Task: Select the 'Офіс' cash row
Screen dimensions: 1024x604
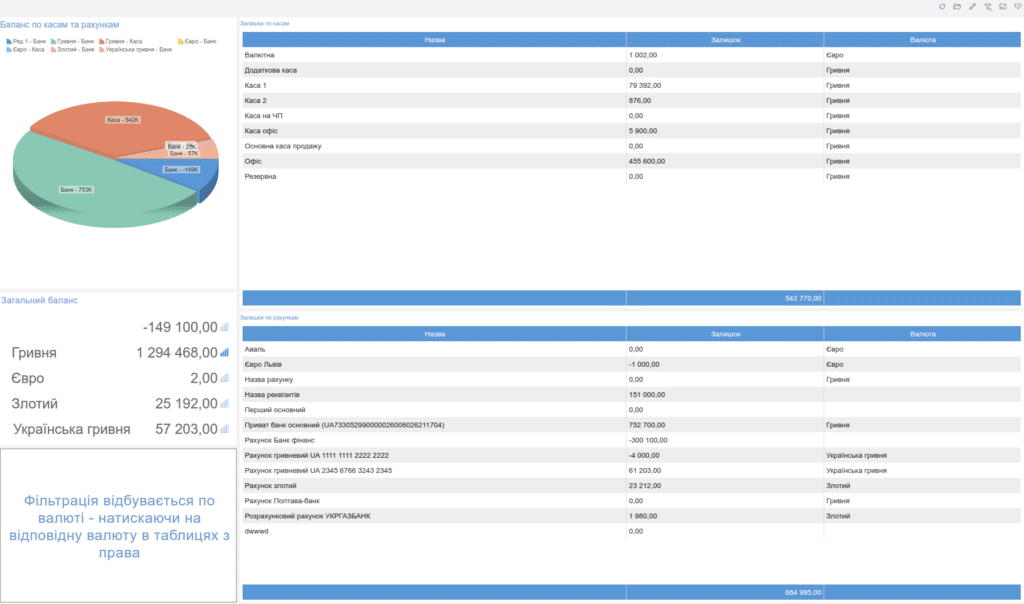Action: tap(632, 161)
